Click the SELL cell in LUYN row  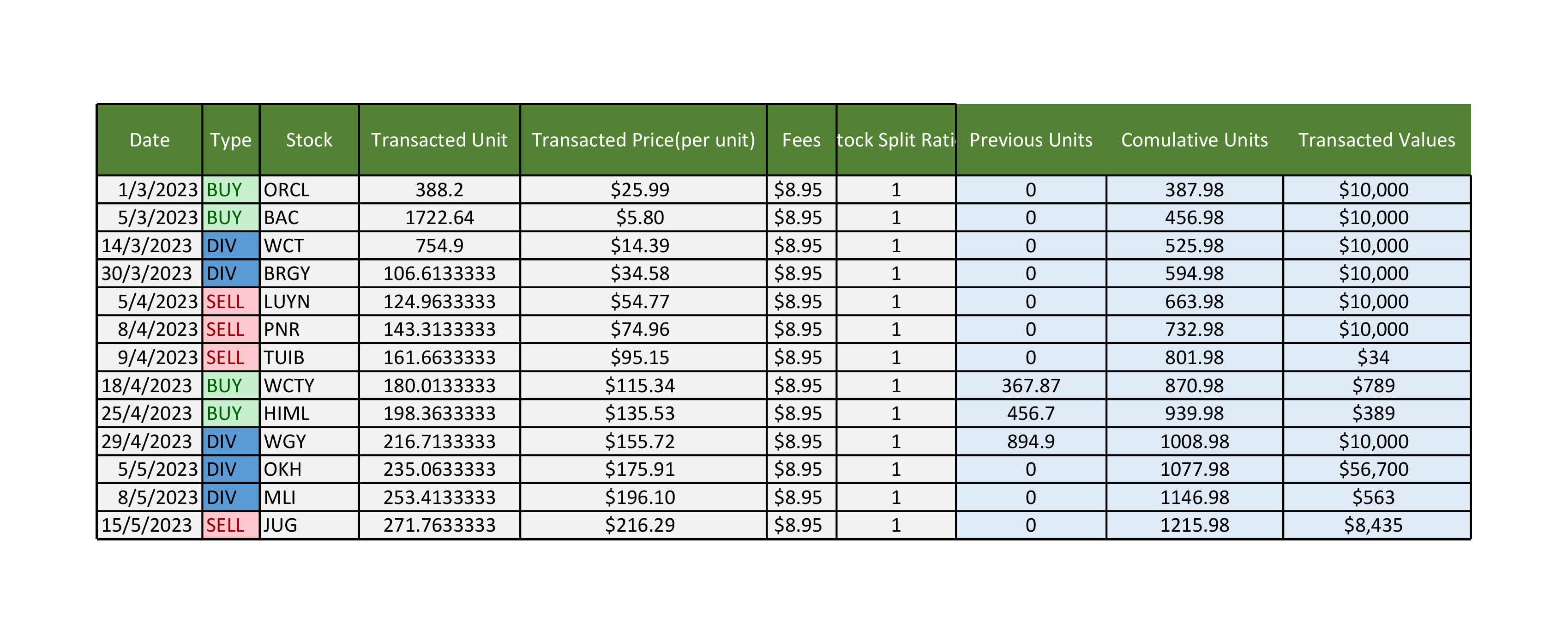click(231, 301)
